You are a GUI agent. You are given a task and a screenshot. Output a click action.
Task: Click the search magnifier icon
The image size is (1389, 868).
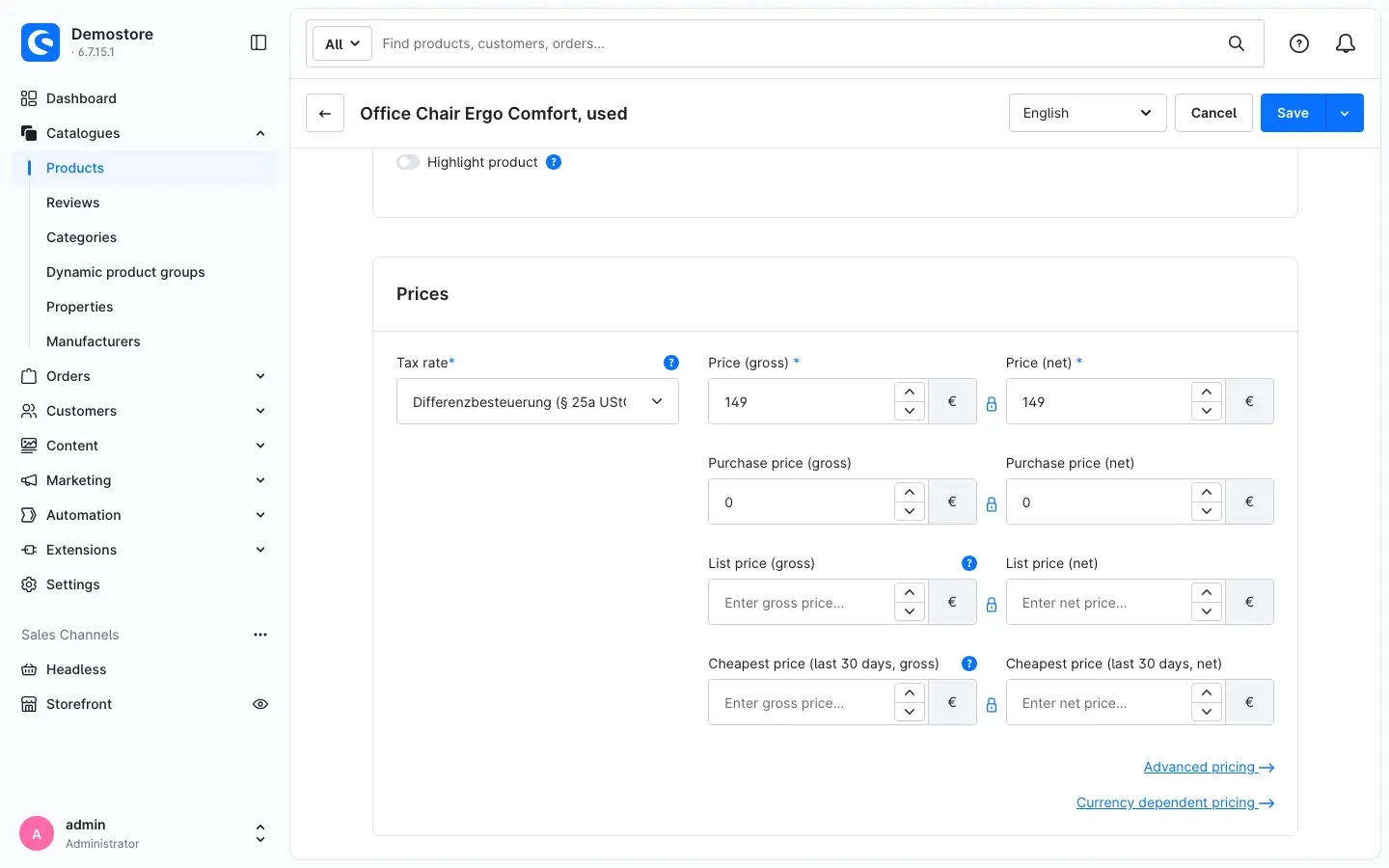[1237, 43]
